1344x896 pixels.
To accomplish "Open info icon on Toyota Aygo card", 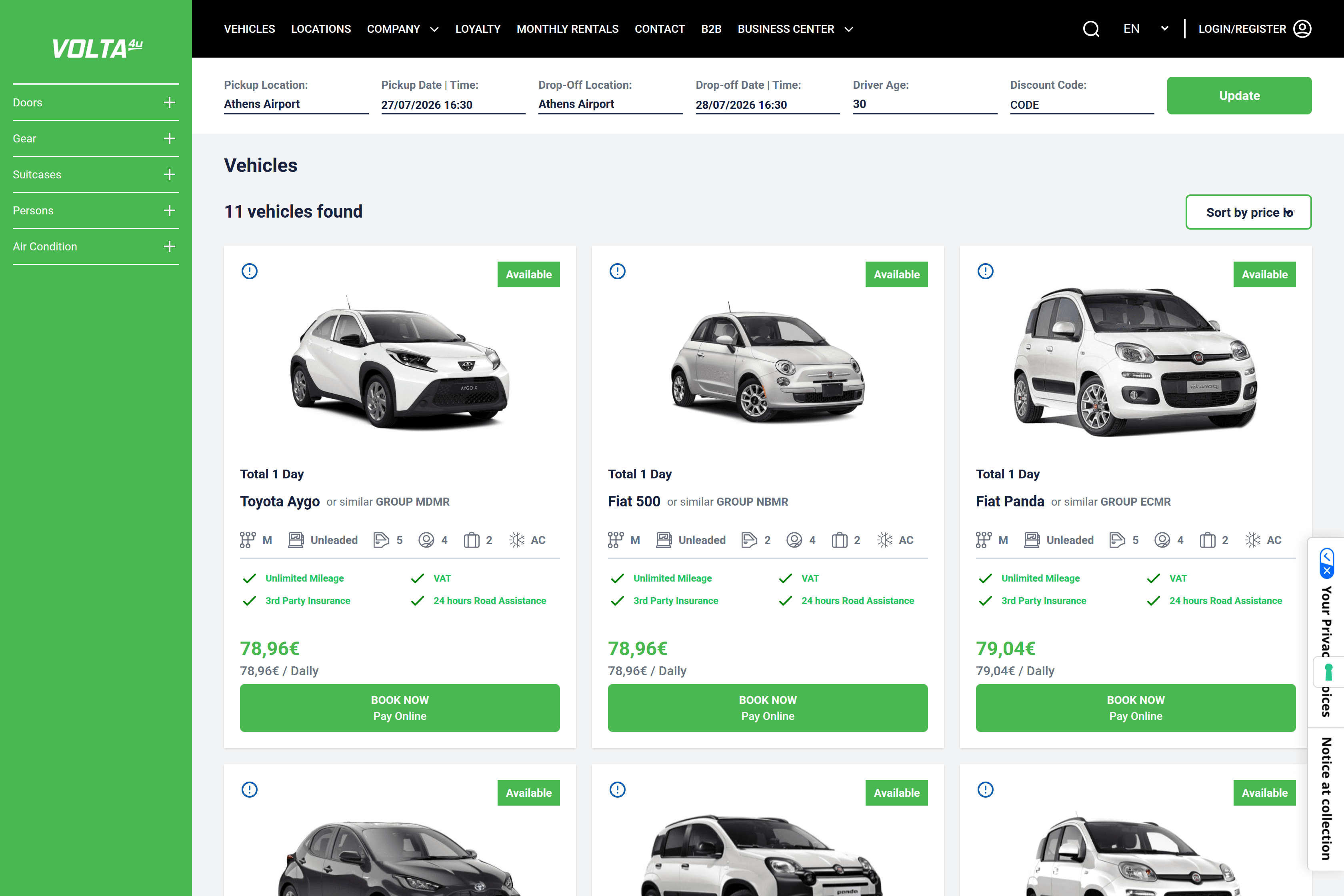I will pyautogui.click(x=250, y=271).
